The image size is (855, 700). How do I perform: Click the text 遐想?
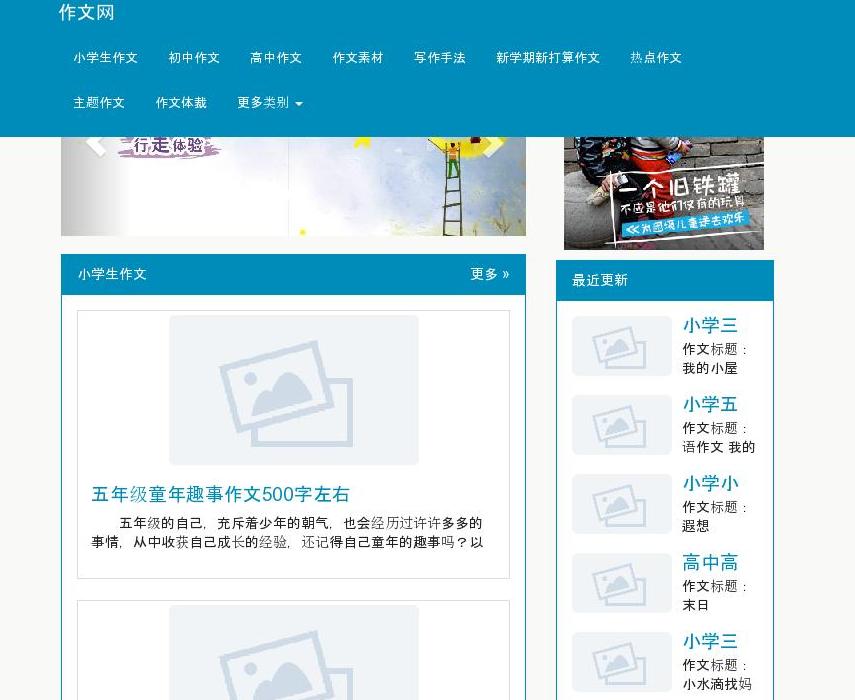[x=696, y=527]
